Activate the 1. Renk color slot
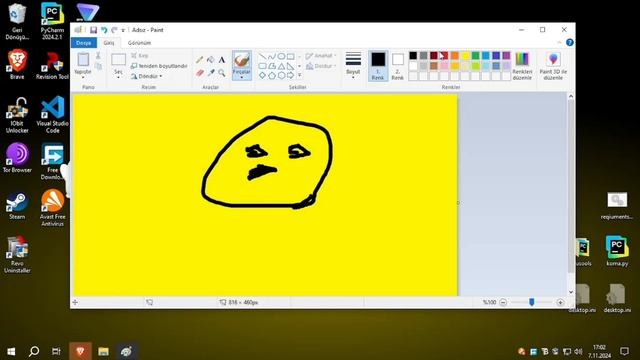Image resolution: width=640 pixels, height=360 pixels. click(x=378, y=65)
